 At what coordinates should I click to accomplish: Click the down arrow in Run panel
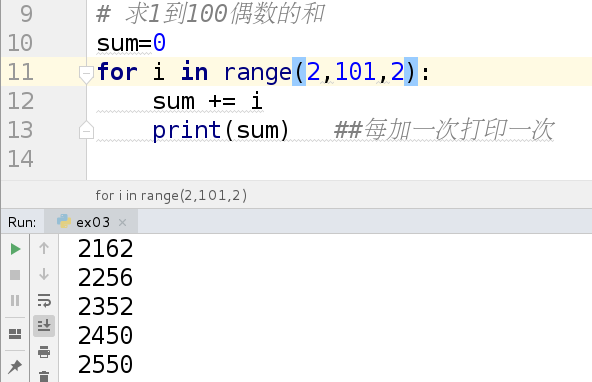[44, 274]
